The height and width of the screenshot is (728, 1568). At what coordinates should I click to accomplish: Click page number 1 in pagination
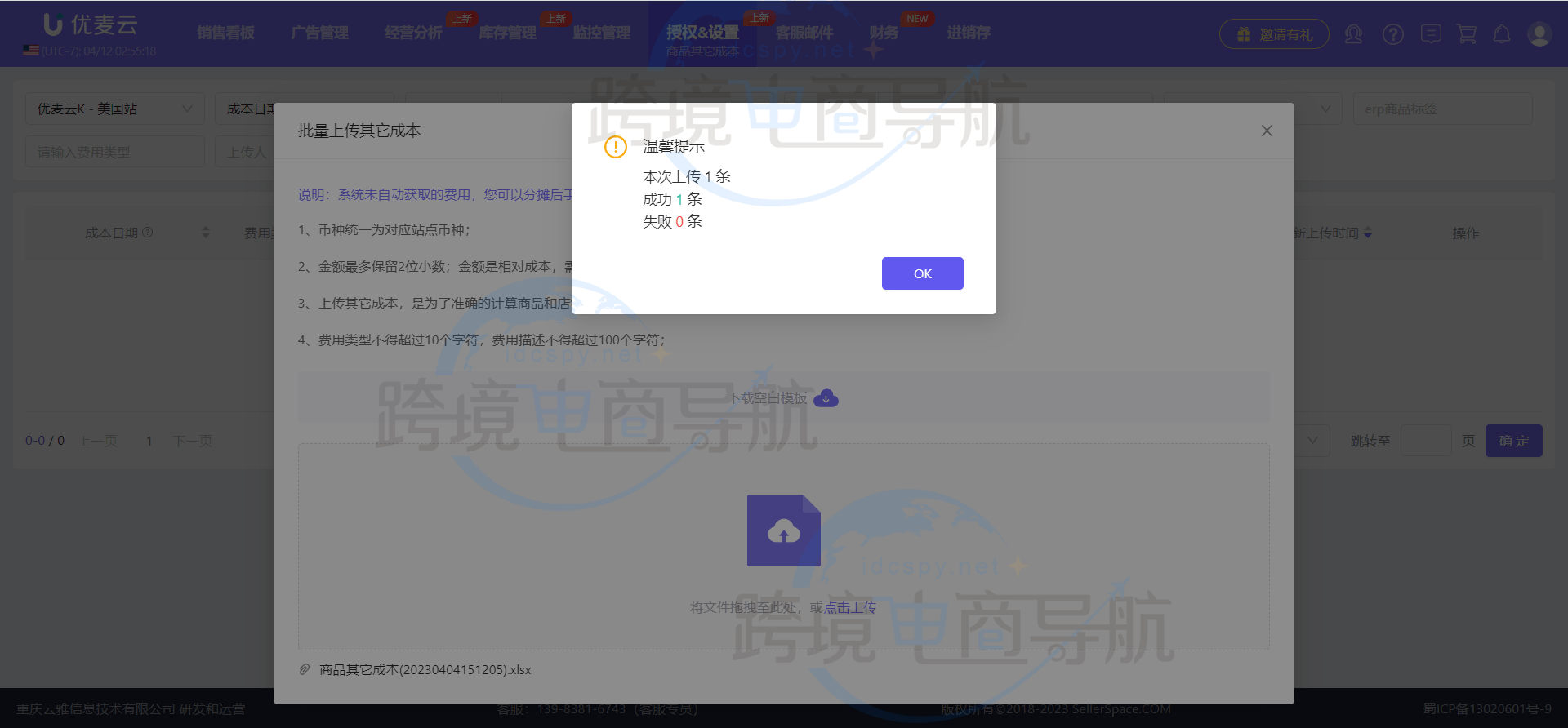click(x=149, y=441)
